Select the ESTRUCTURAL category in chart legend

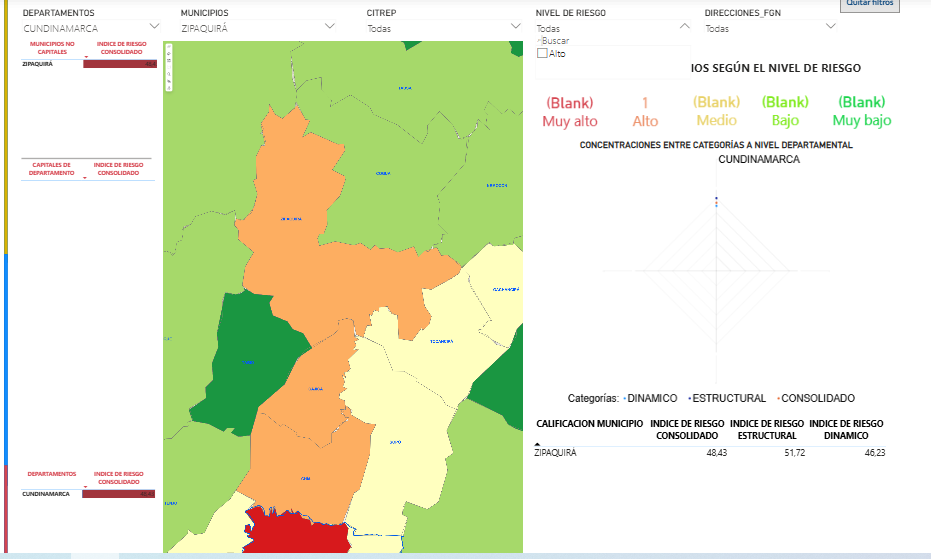tap(728, 398)
